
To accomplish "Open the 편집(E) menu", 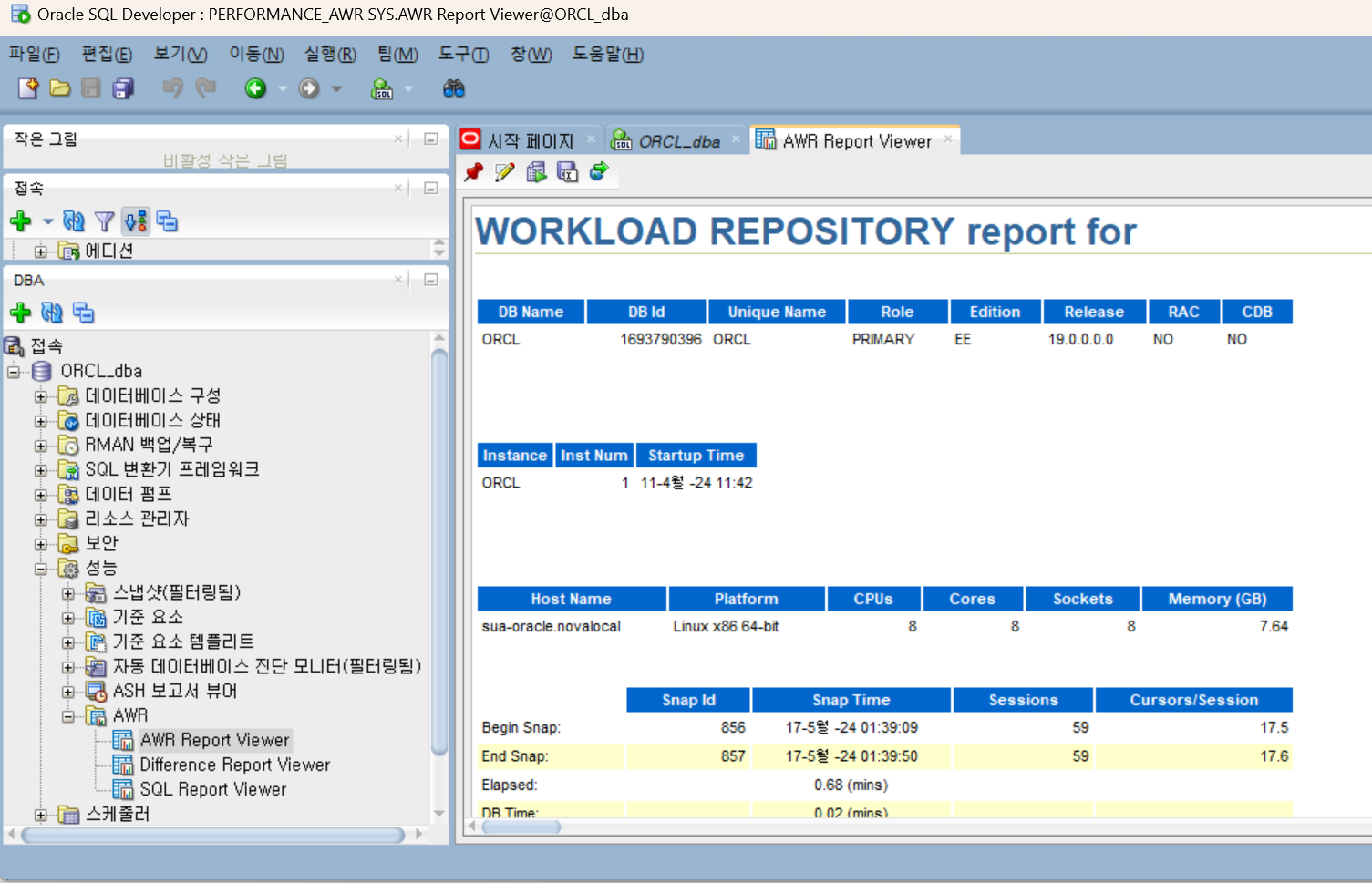I will (107, 55).
